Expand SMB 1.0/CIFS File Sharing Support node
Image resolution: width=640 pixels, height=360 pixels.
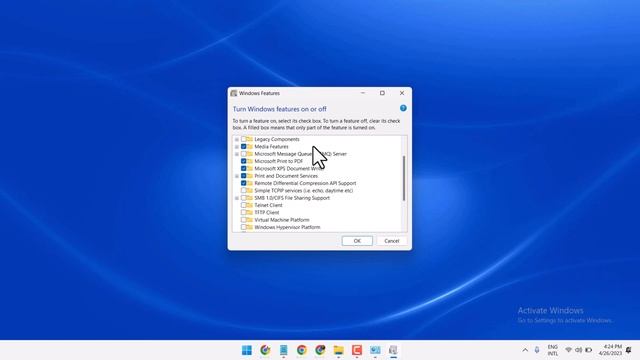coord(237,198)
